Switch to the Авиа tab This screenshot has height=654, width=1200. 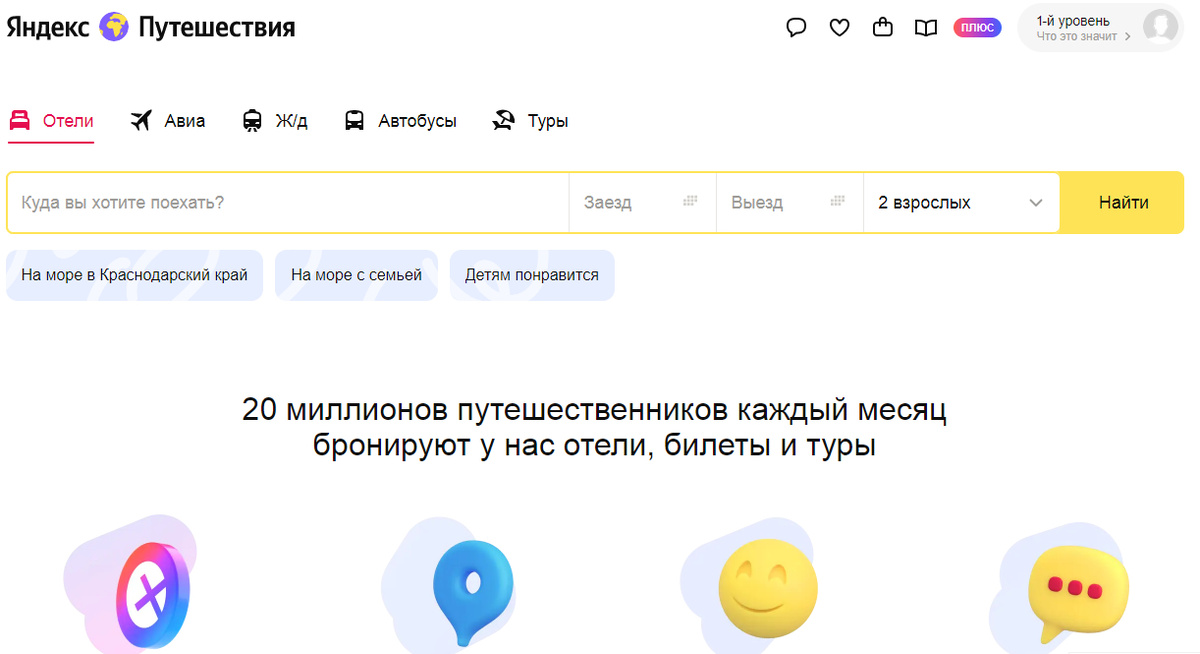coord(168,121)
